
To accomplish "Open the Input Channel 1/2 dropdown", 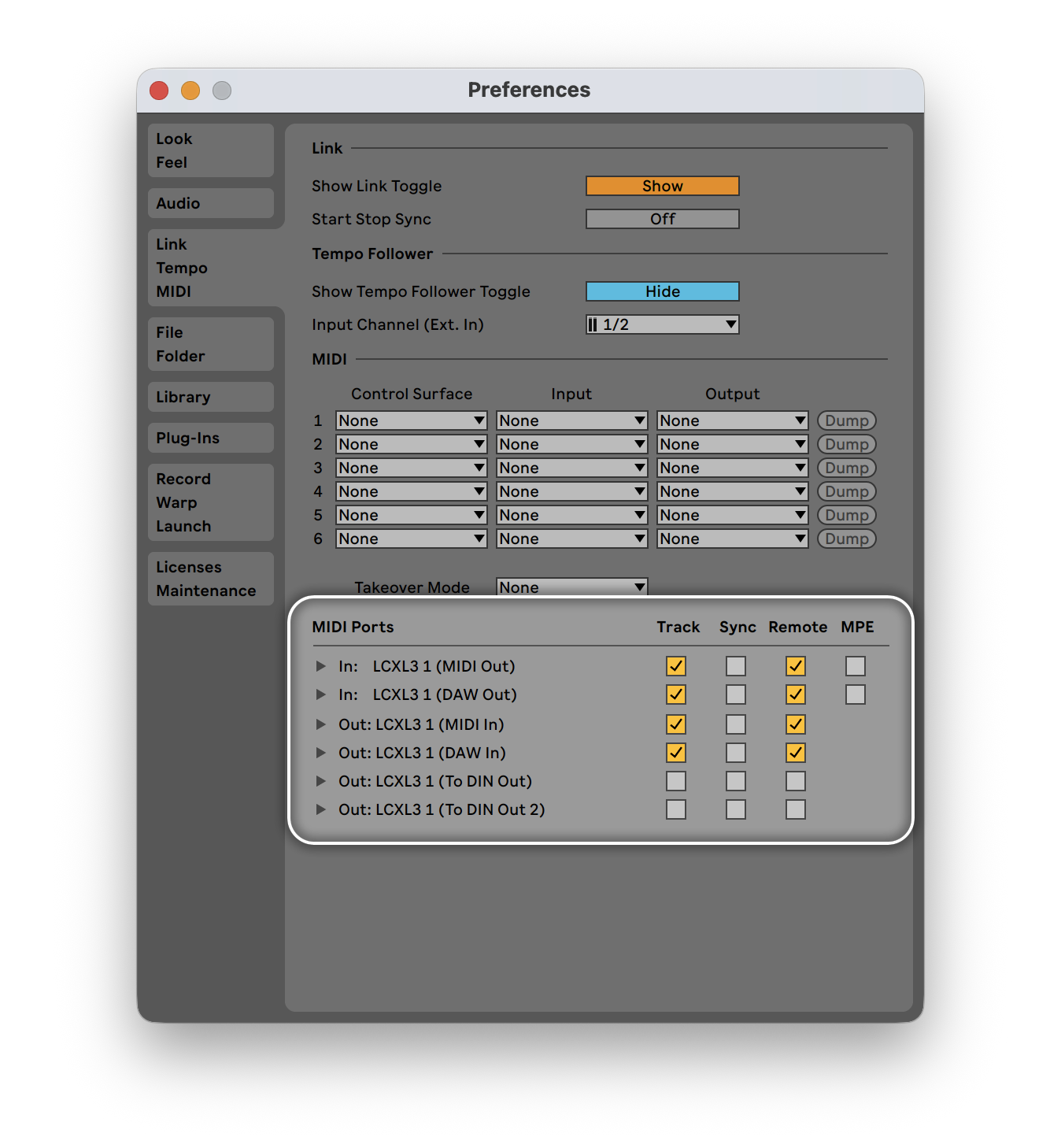I will pos(663,324).
